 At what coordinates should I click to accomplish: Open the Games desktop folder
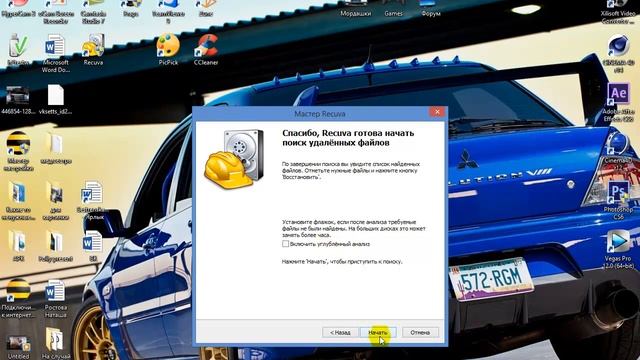tap(393, 9)
